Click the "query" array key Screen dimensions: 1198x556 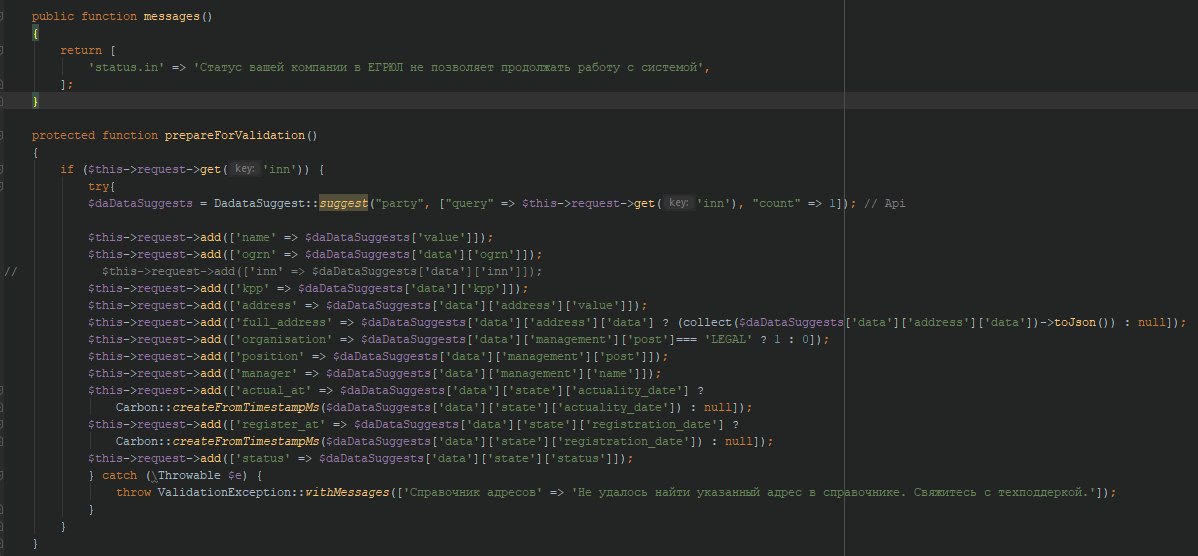pos(466,204)
